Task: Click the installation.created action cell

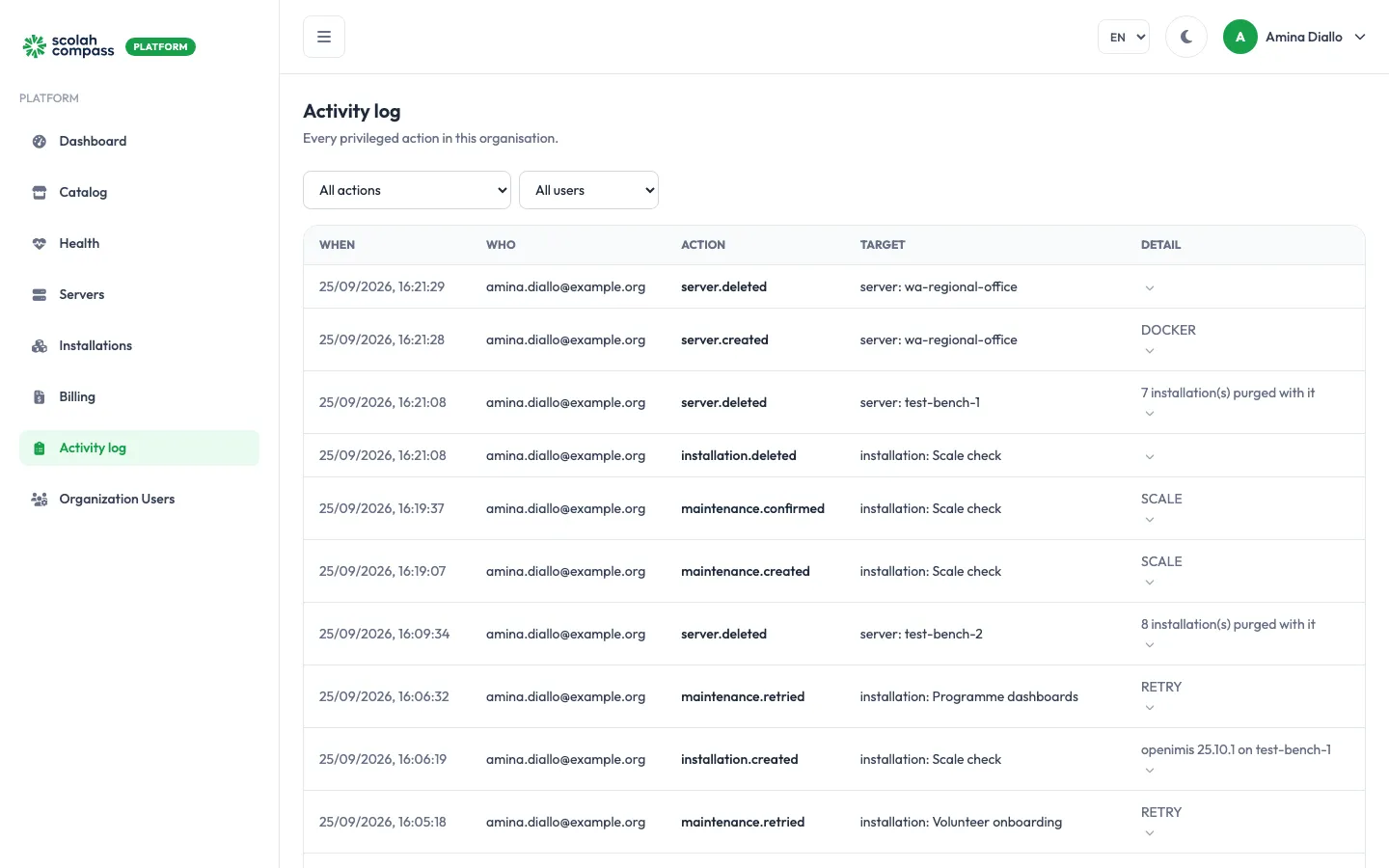Action: 740,759
